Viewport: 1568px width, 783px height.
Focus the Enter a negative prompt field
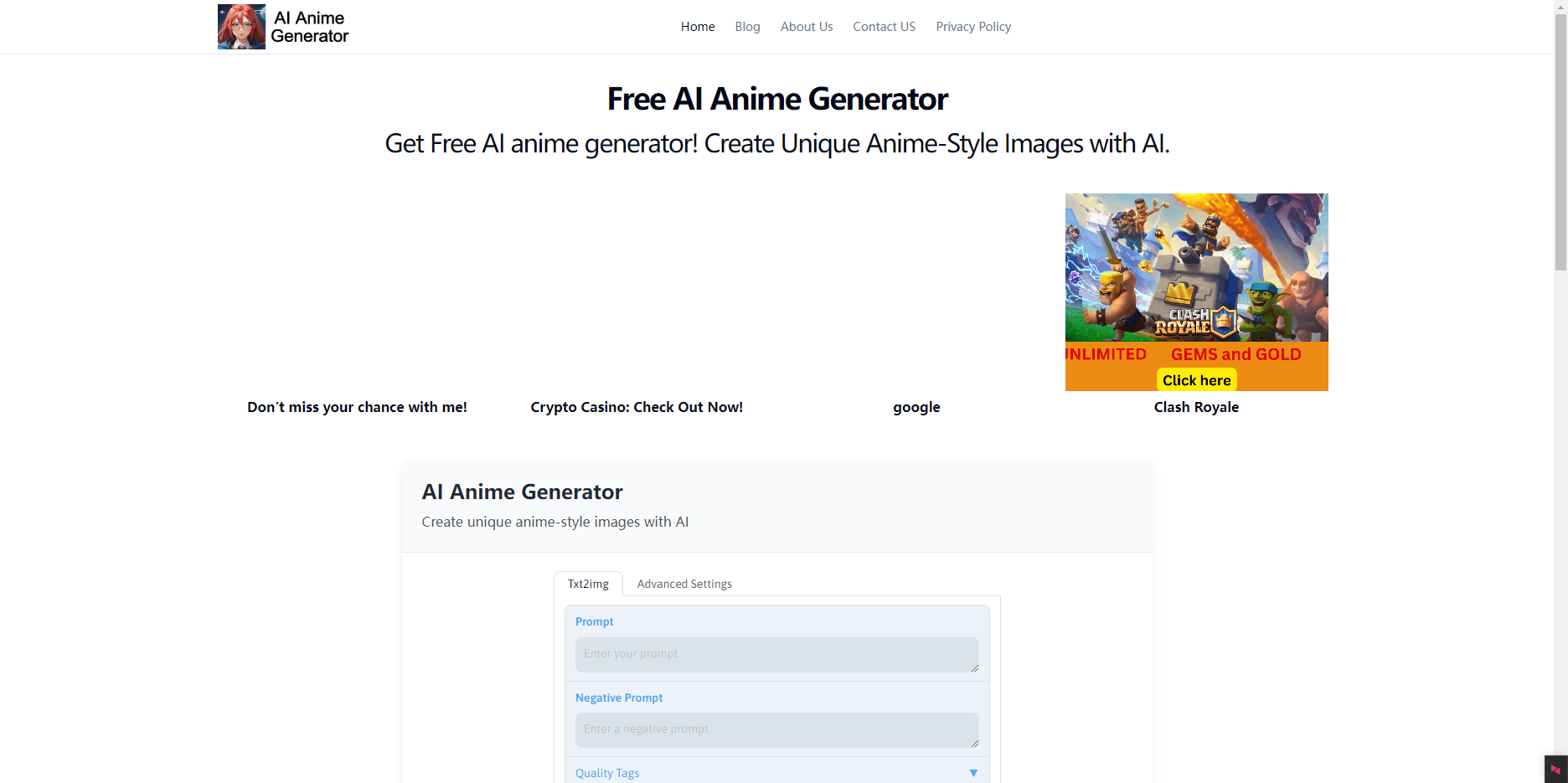[x=777, y=730]
